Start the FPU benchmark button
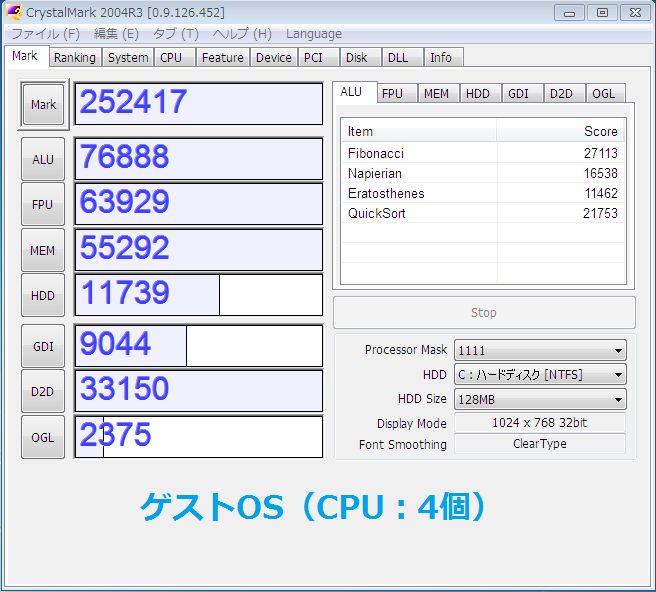656x592 pixels. [x=43, y=204]
